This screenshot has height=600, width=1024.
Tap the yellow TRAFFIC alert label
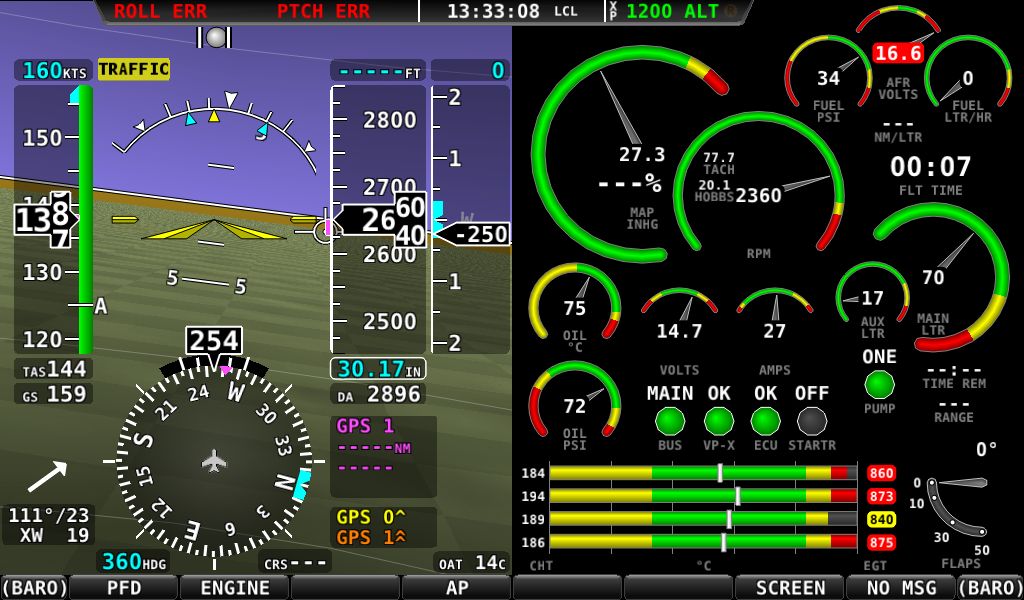134,69
